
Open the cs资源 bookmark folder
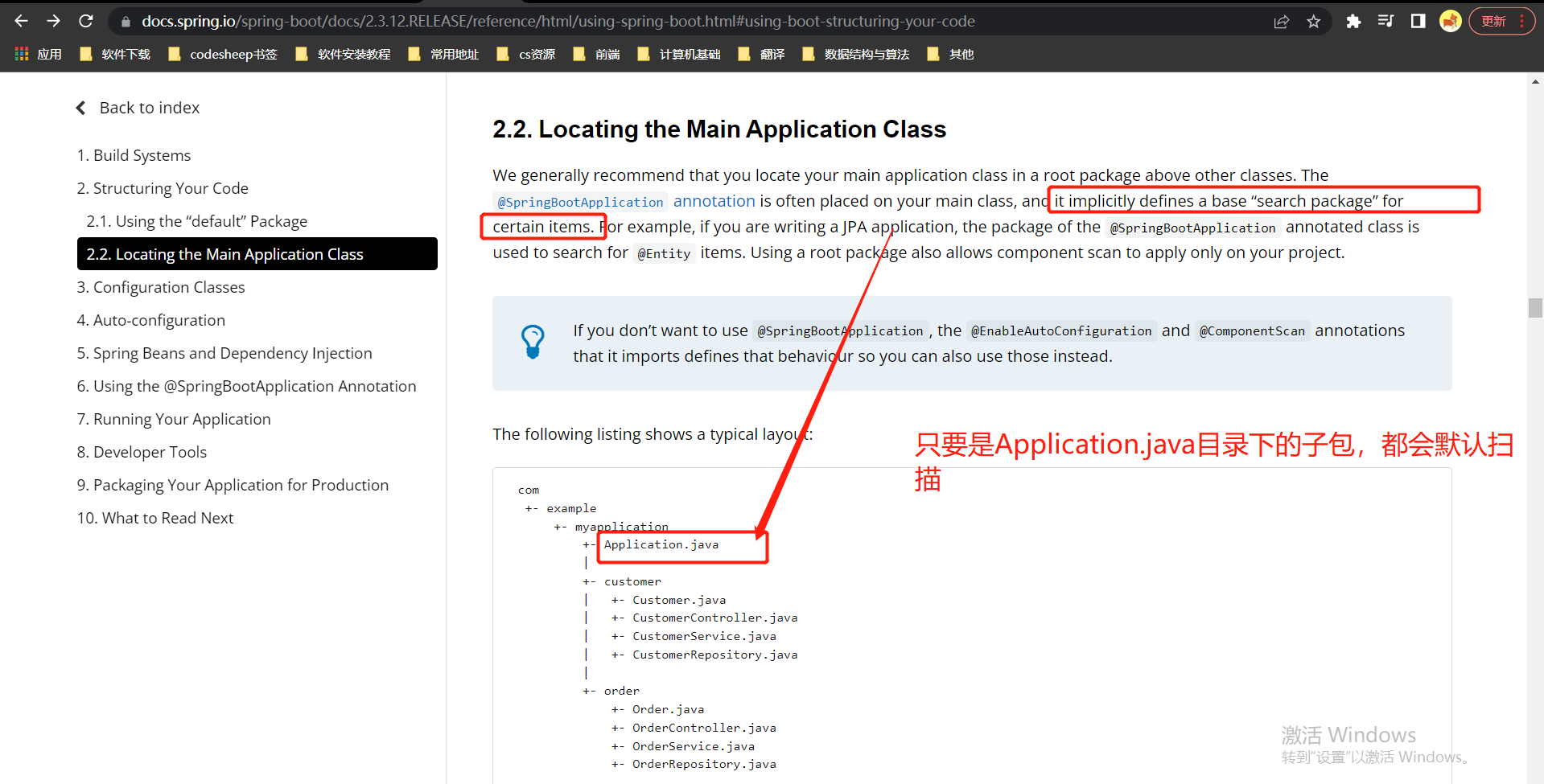point(526,54)
